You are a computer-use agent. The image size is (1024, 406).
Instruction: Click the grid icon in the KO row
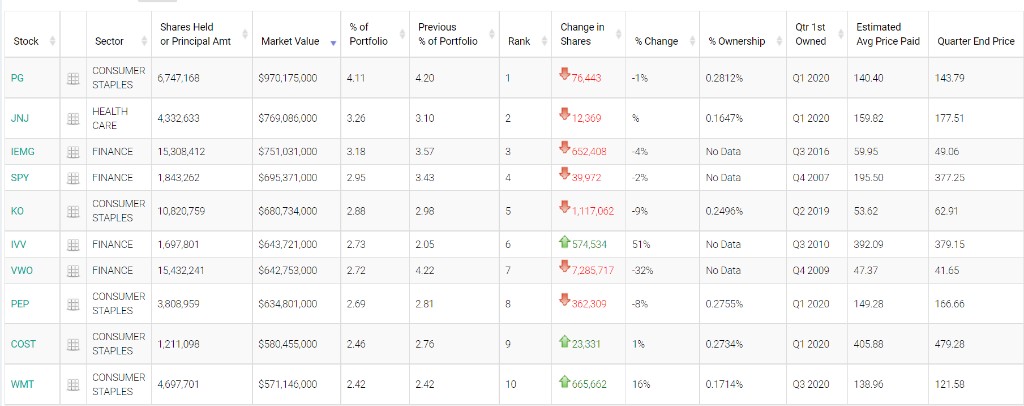coord(73,211)
